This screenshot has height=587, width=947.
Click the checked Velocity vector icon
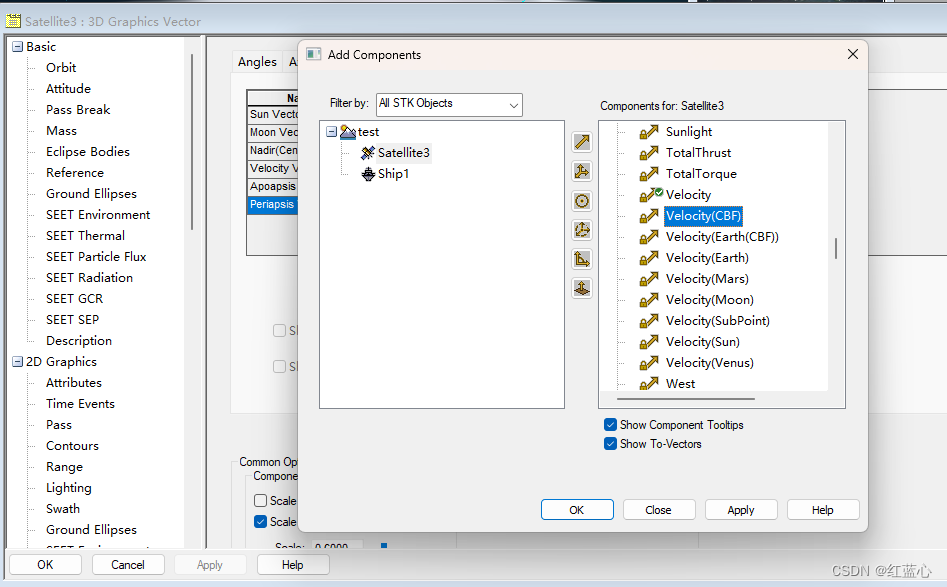(x=649, y=194)
